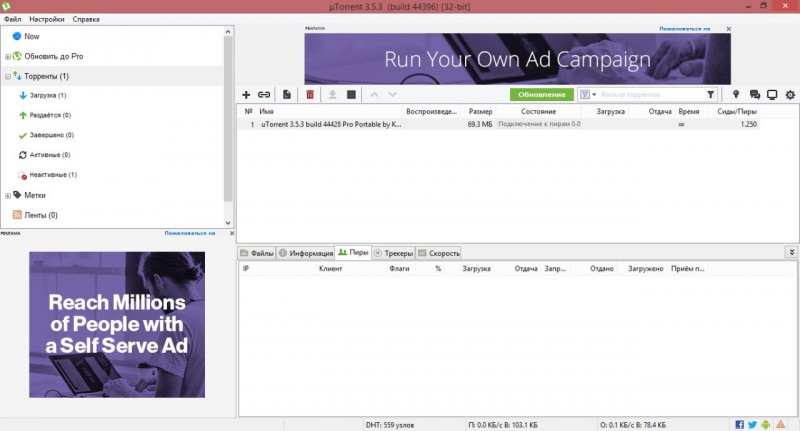Click the red Remove torrent trash icon

click(x=310, y=94)
